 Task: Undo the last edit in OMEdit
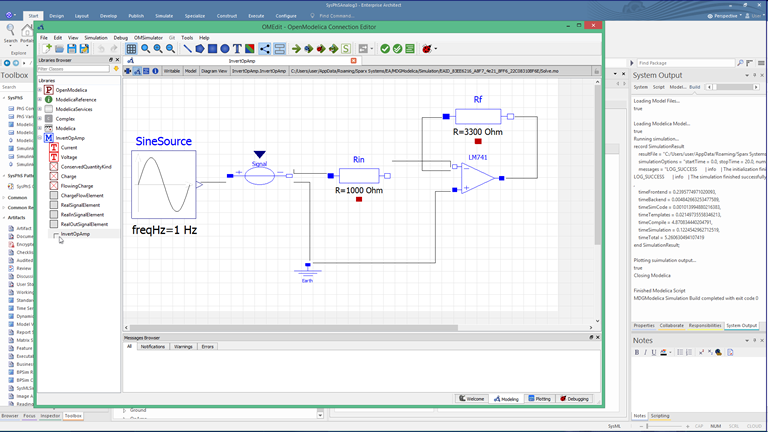[101, 48]
